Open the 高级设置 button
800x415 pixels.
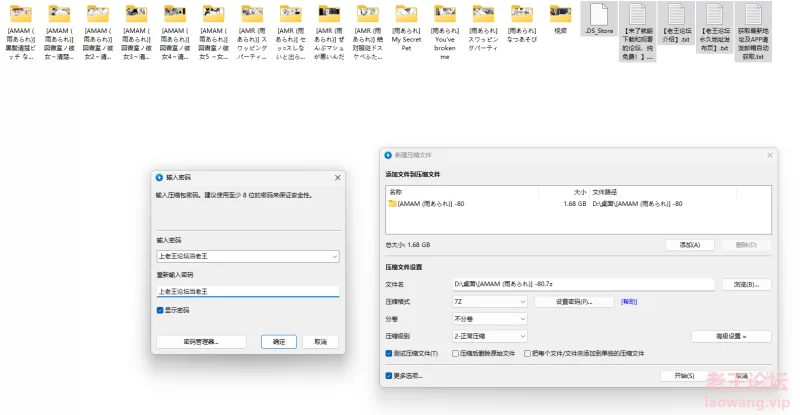(731, 336)
